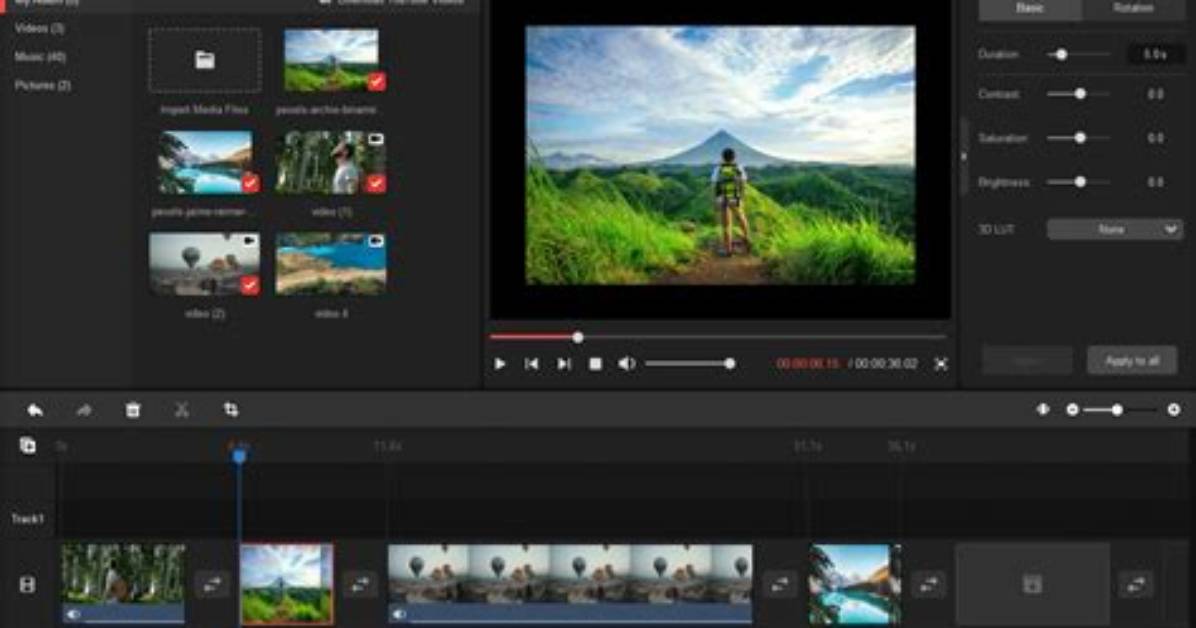Stop the preview playback
This screenshot has height=628, width=1196.
[596, 364]
